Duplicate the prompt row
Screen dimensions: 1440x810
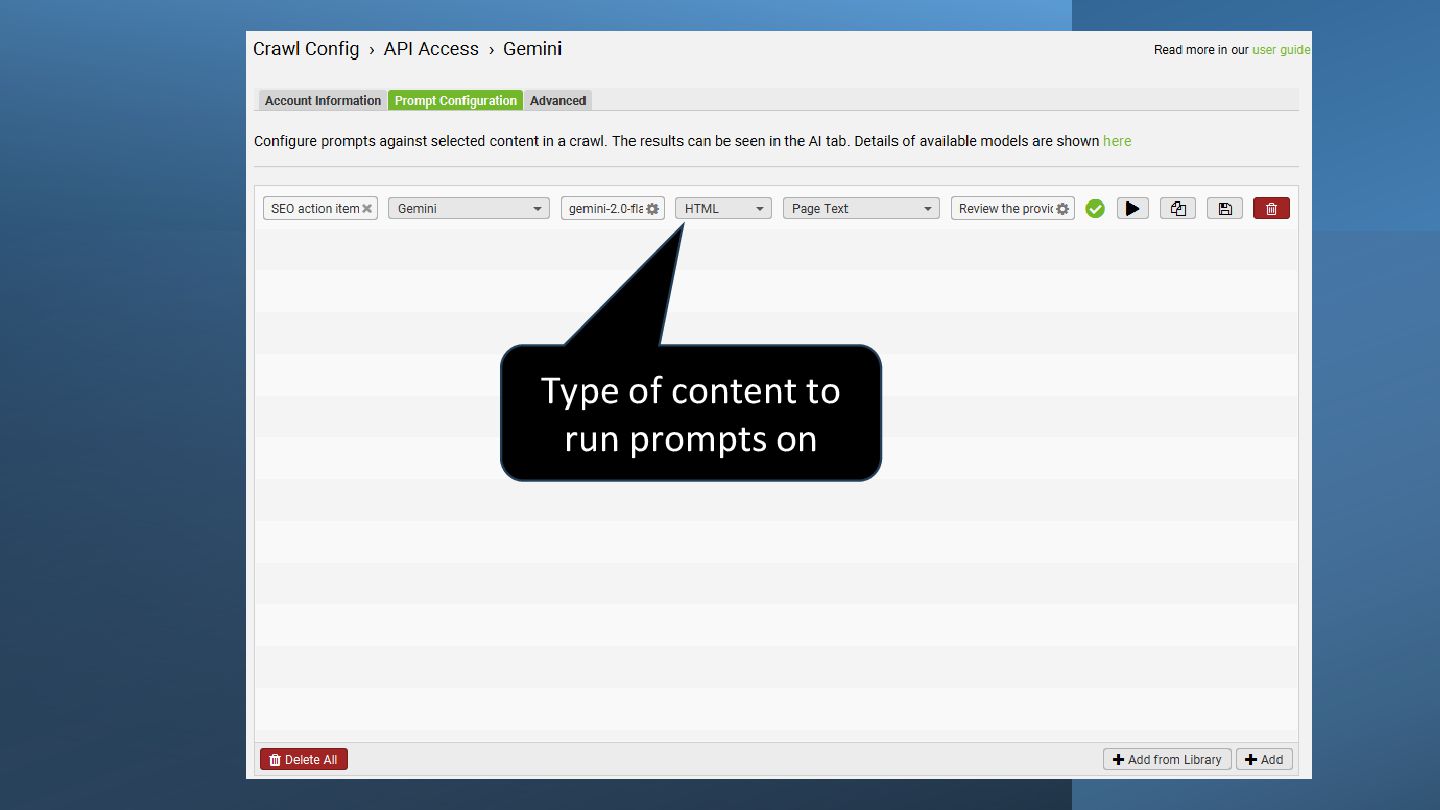tap(1178, 208)
